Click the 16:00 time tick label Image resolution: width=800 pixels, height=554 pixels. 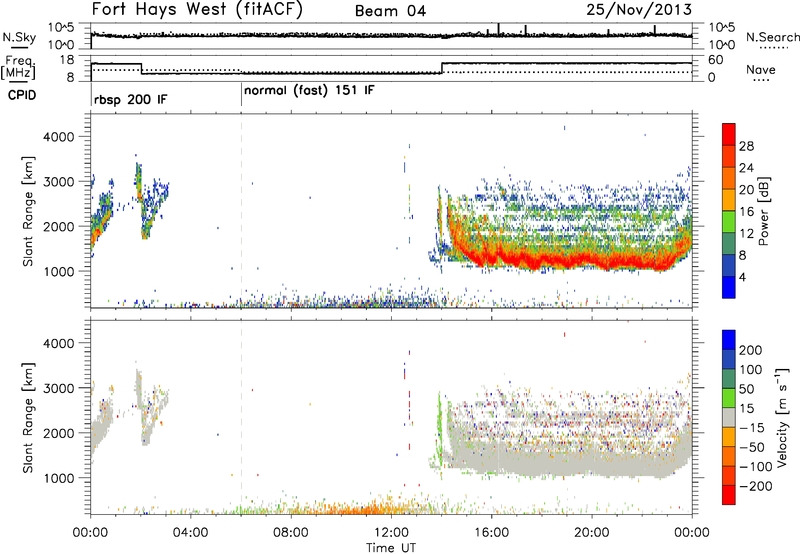point(491,533)
